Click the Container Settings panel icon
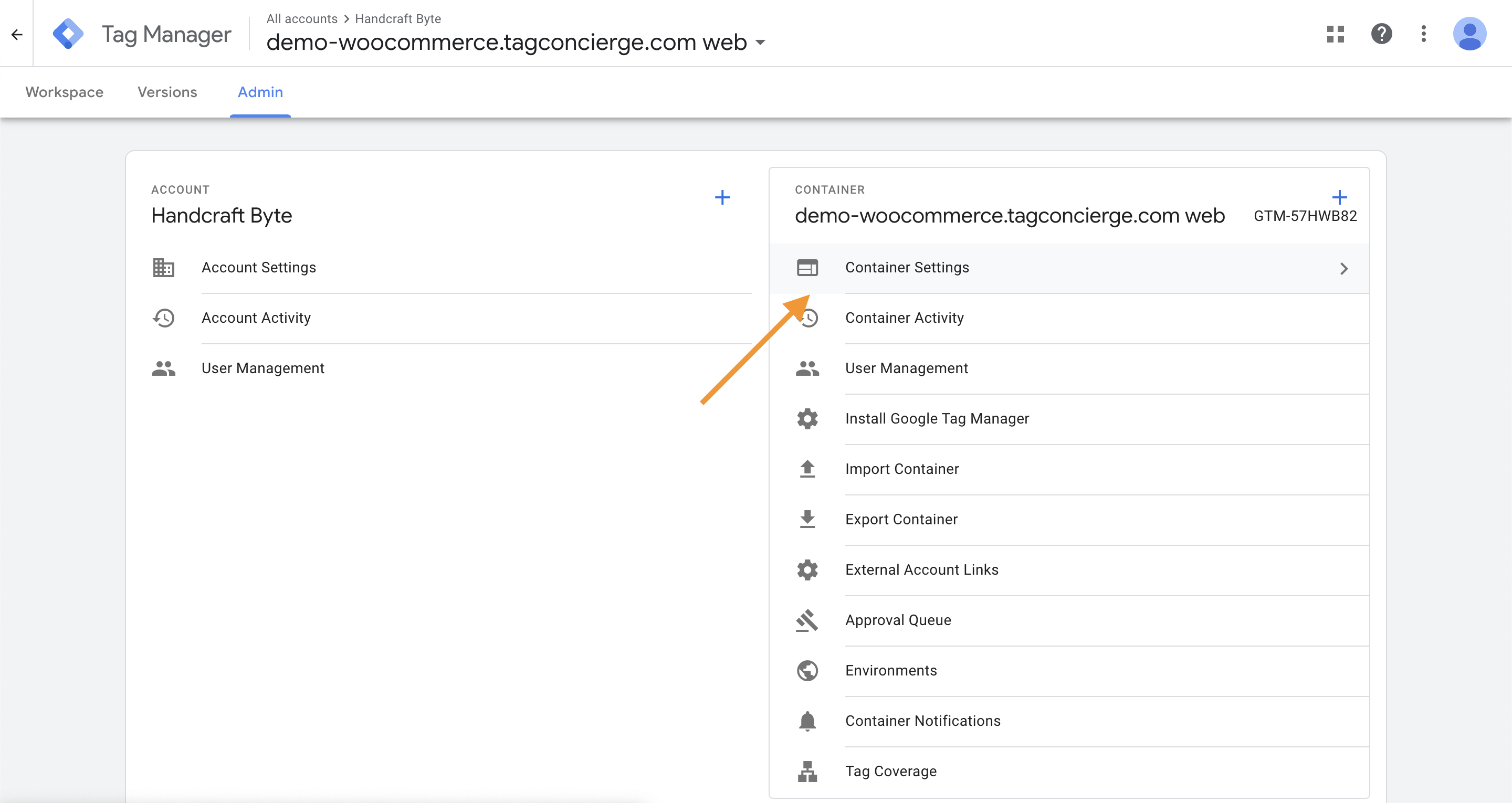1512x803 pixels. coord(807,268)
